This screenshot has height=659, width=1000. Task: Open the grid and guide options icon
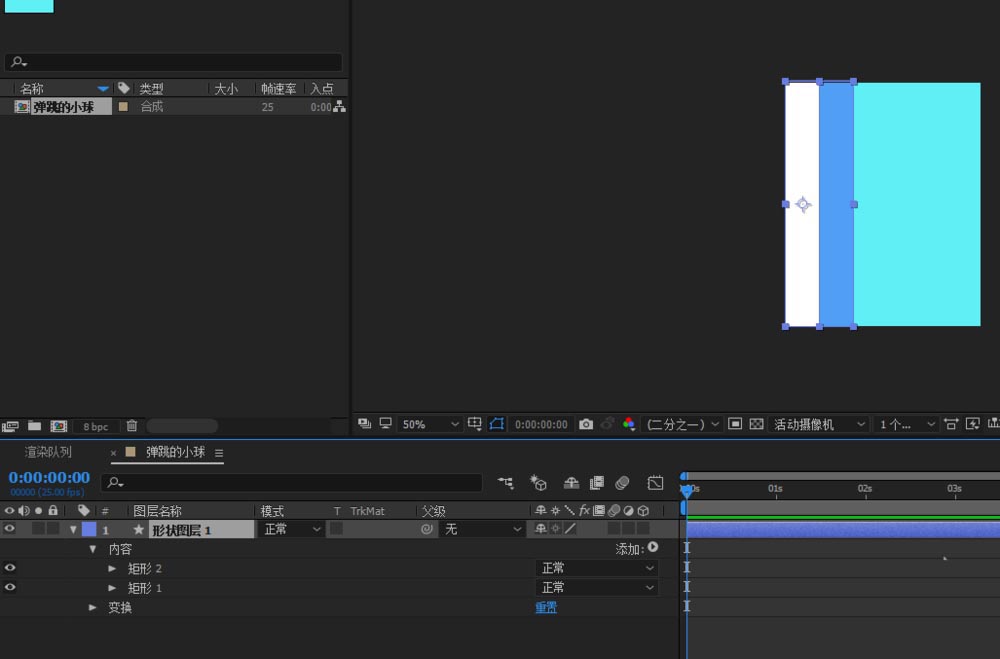click(x=474, y=424)
